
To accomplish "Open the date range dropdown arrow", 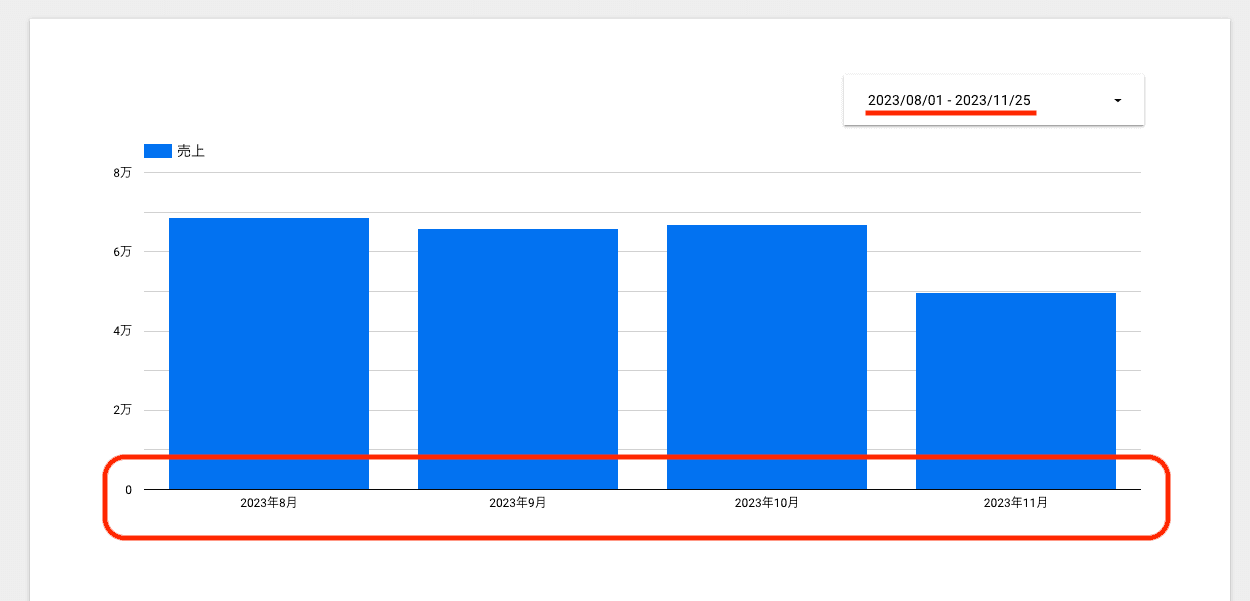I will [1117, 101].
